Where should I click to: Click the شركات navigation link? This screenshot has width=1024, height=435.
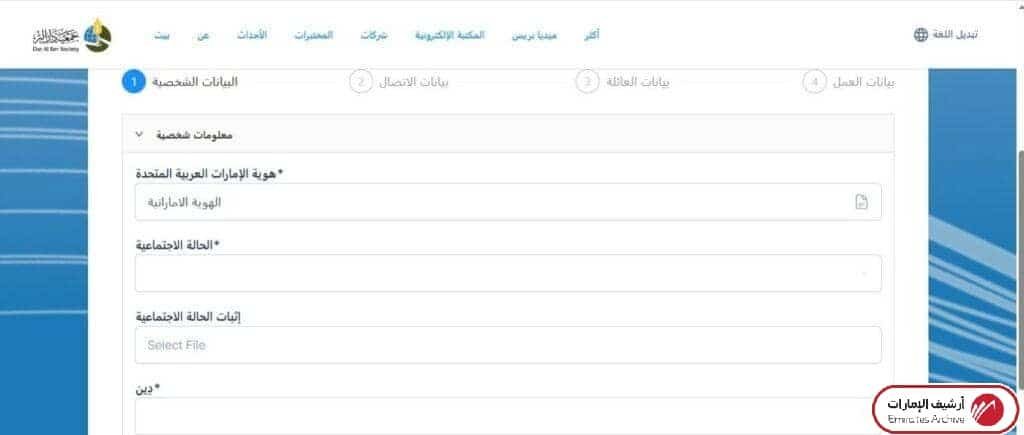tap(374, 35)
